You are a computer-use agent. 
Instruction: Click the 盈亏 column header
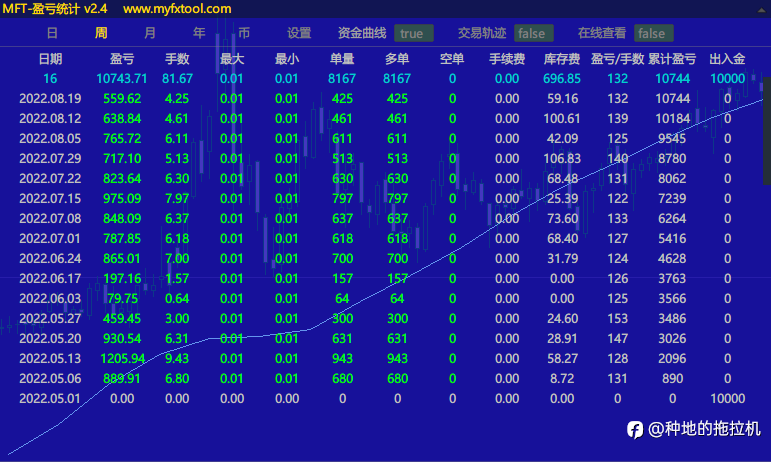click(x=122, y=59)
